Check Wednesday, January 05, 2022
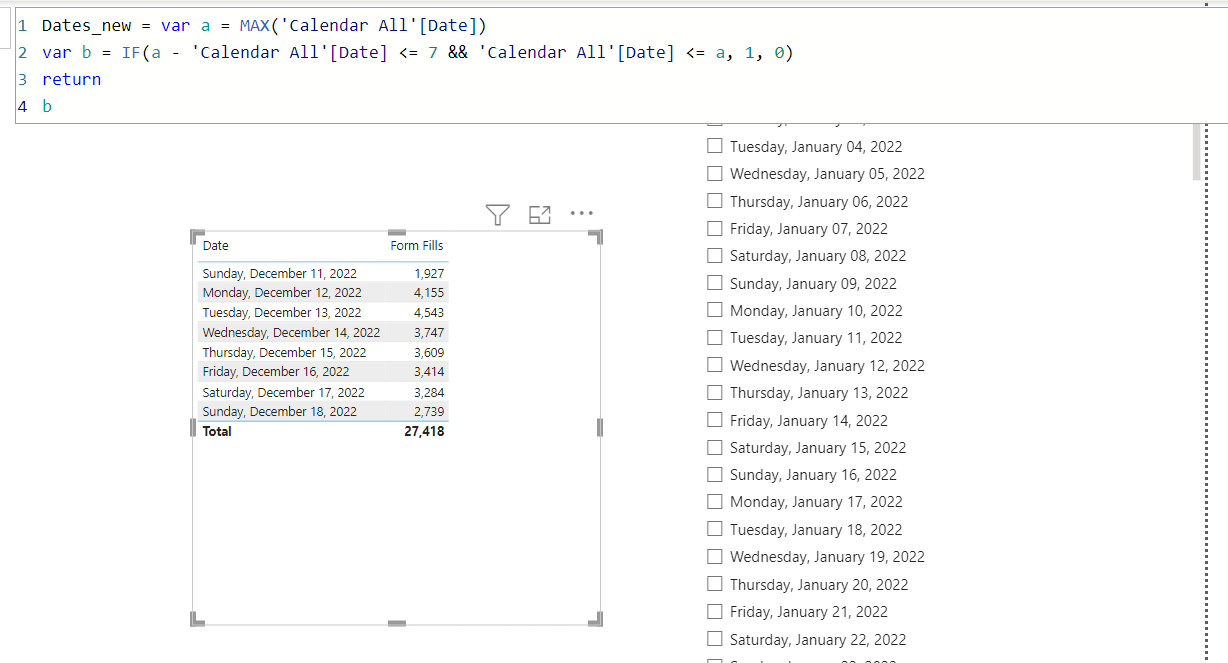This screenshot has width=1228, height=663. coord(714,173)
